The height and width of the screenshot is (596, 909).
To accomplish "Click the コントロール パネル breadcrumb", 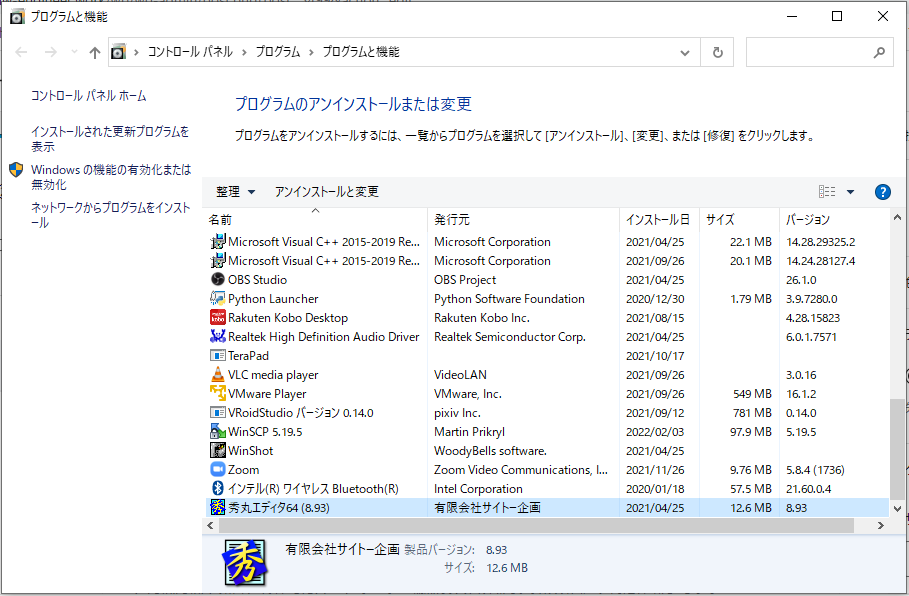I will [x=190, y=52].
